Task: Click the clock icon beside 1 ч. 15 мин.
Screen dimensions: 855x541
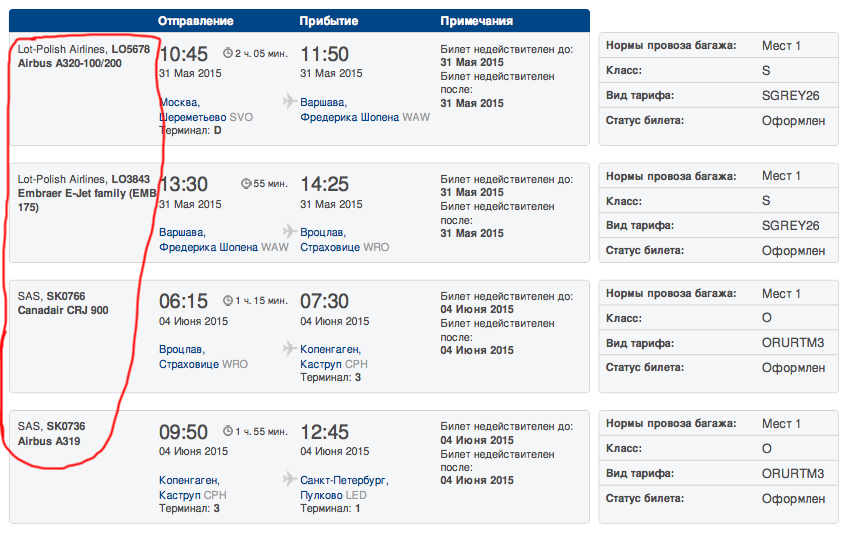Action: (x=227, y=300)
